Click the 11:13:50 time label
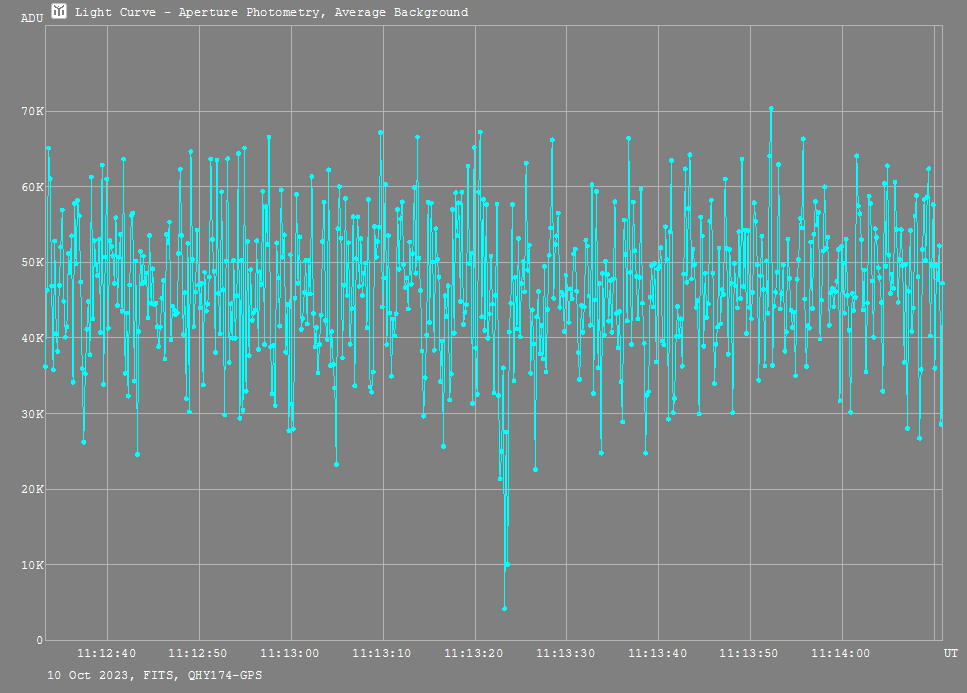Image resolution: width=967 pixels, height=693 pixels. (x=749, y=654)
